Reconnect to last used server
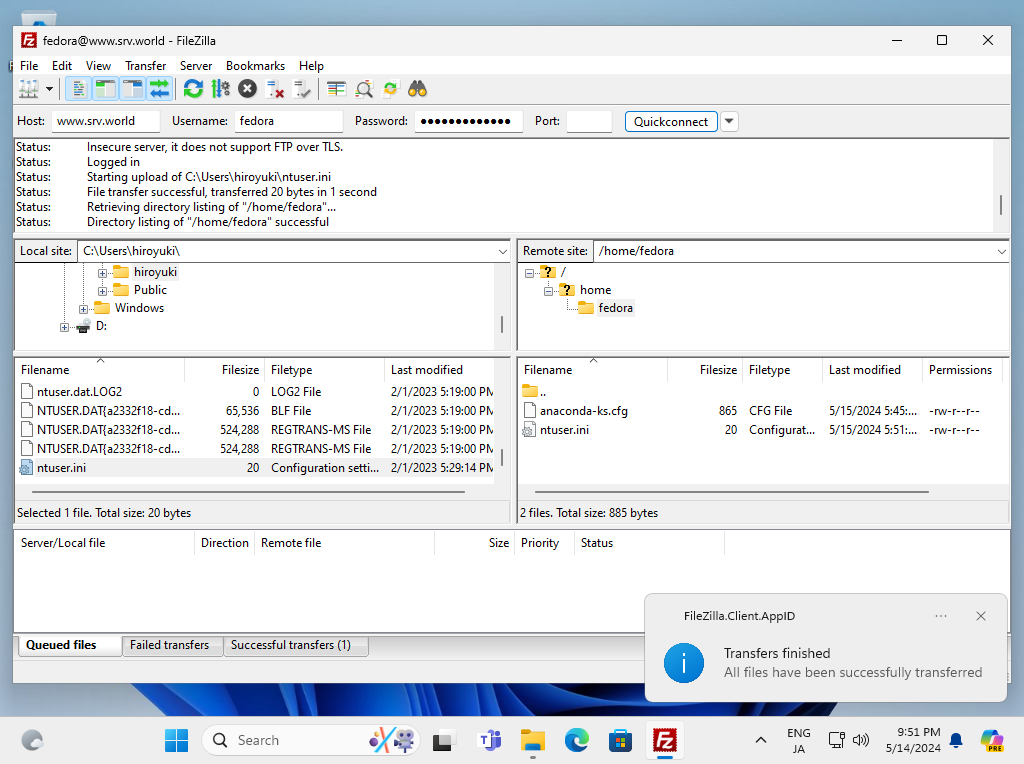Viewport: 1024px width, 764px height. (302, 89)
